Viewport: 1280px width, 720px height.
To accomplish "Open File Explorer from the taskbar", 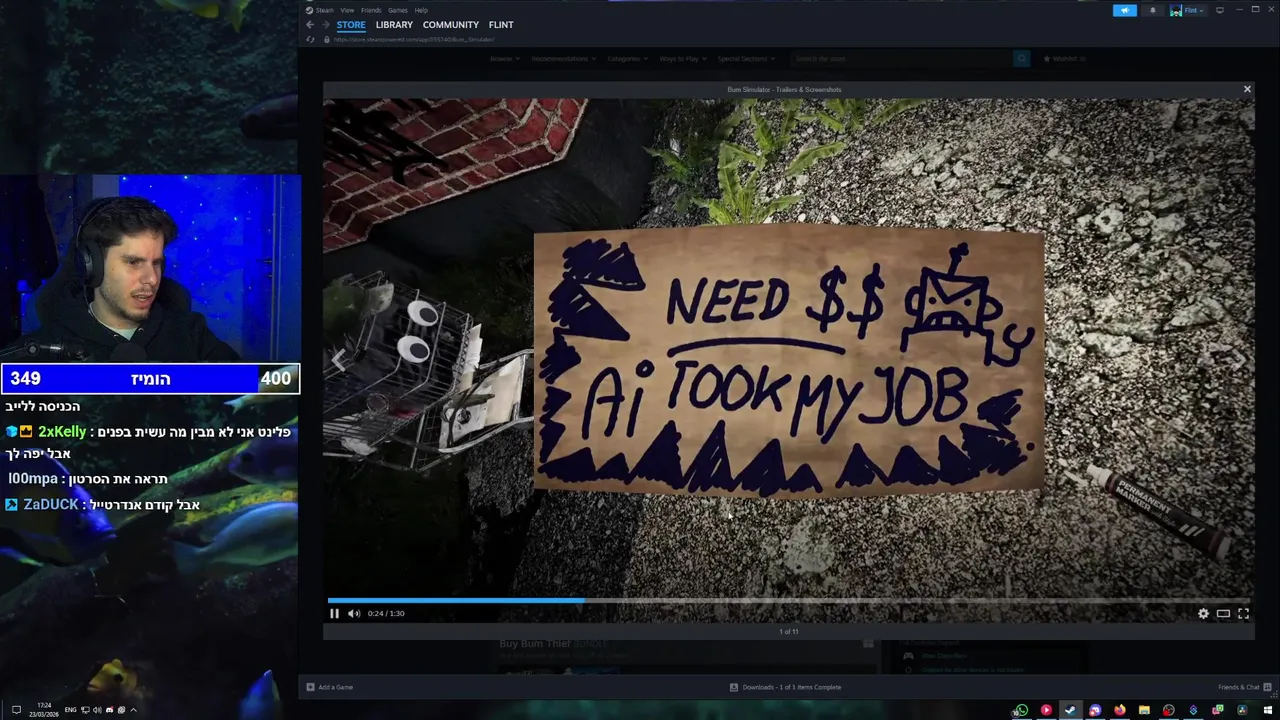I will tap(1144, 710).
